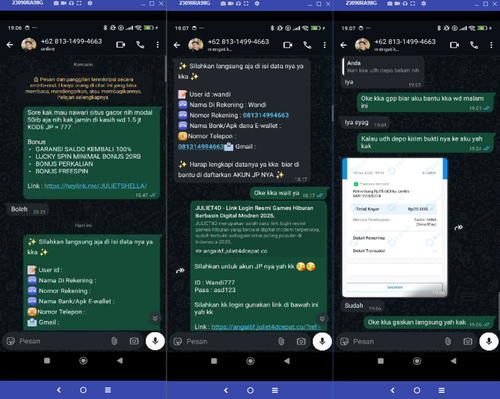Open JULIET4D link preview card
The height and width of the screenshot is (399, 500).
click(x=259, y=230)
